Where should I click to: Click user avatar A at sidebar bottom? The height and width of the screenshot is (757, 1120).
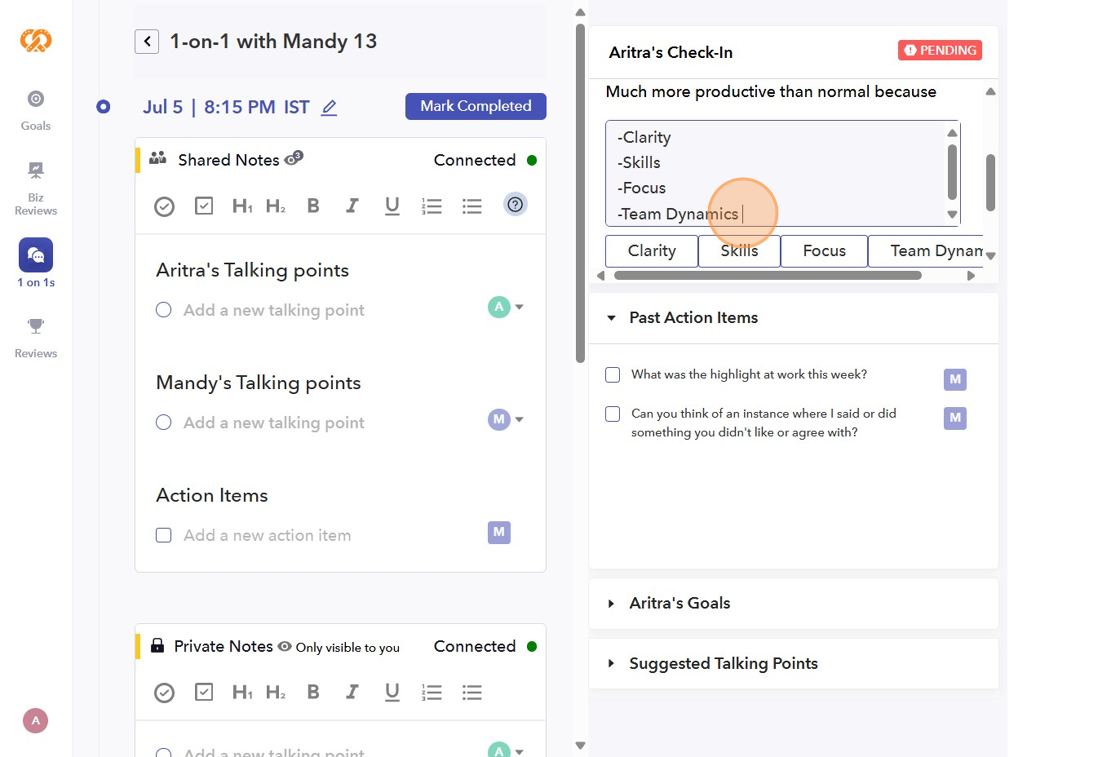coord(36,721)
